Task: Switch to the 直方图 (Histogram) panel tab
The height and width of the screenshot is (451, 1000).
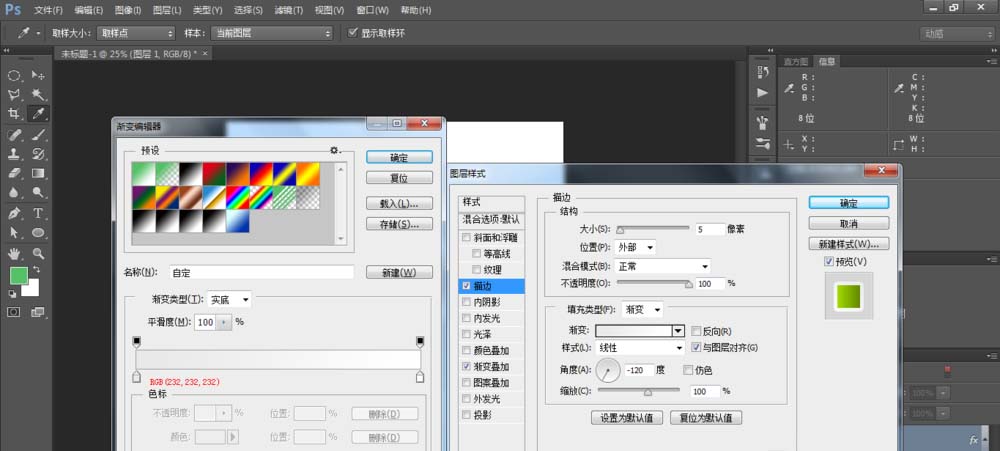Action: (x=796, y=62)
